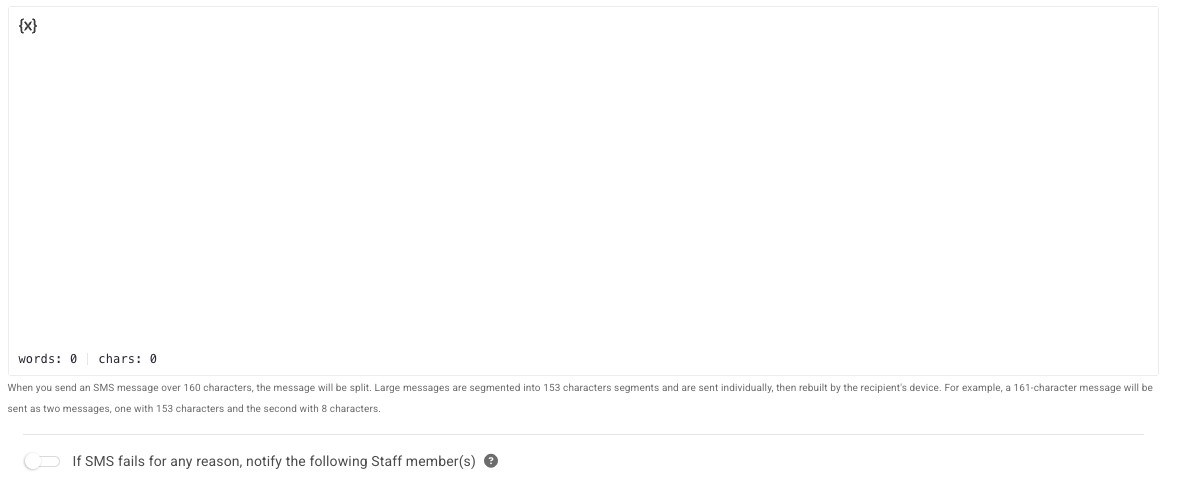
Task: Enable the SMS failure notification switch
Action: 42,461
